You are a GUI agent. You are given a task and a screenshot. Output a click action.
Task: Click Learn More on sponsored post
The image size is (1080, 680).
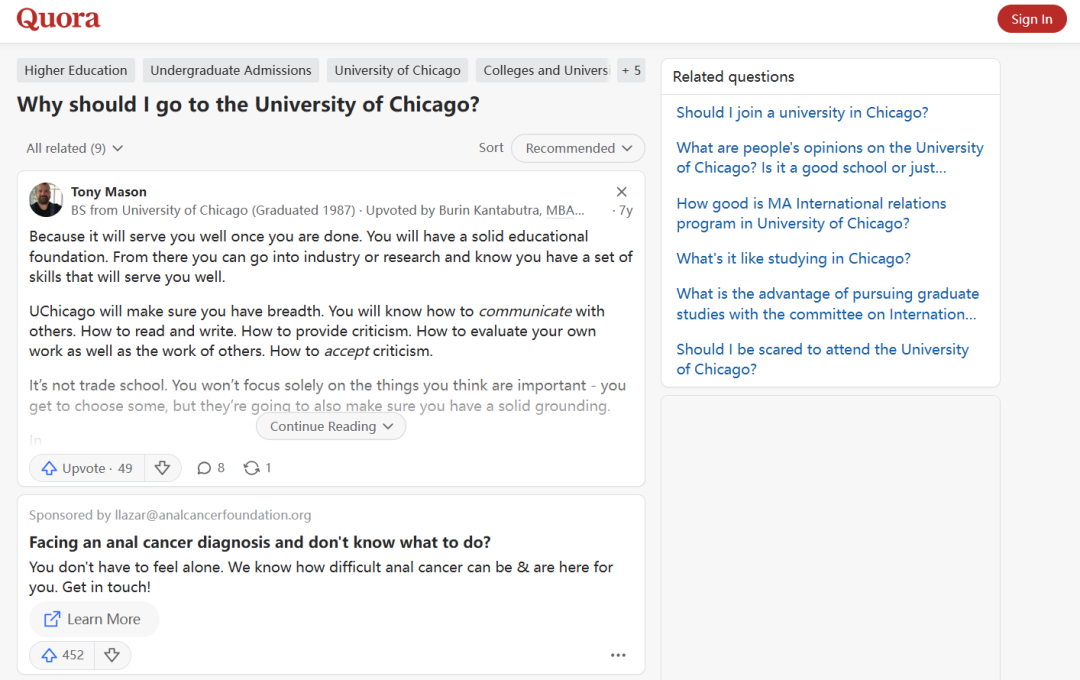pos(93,619)
